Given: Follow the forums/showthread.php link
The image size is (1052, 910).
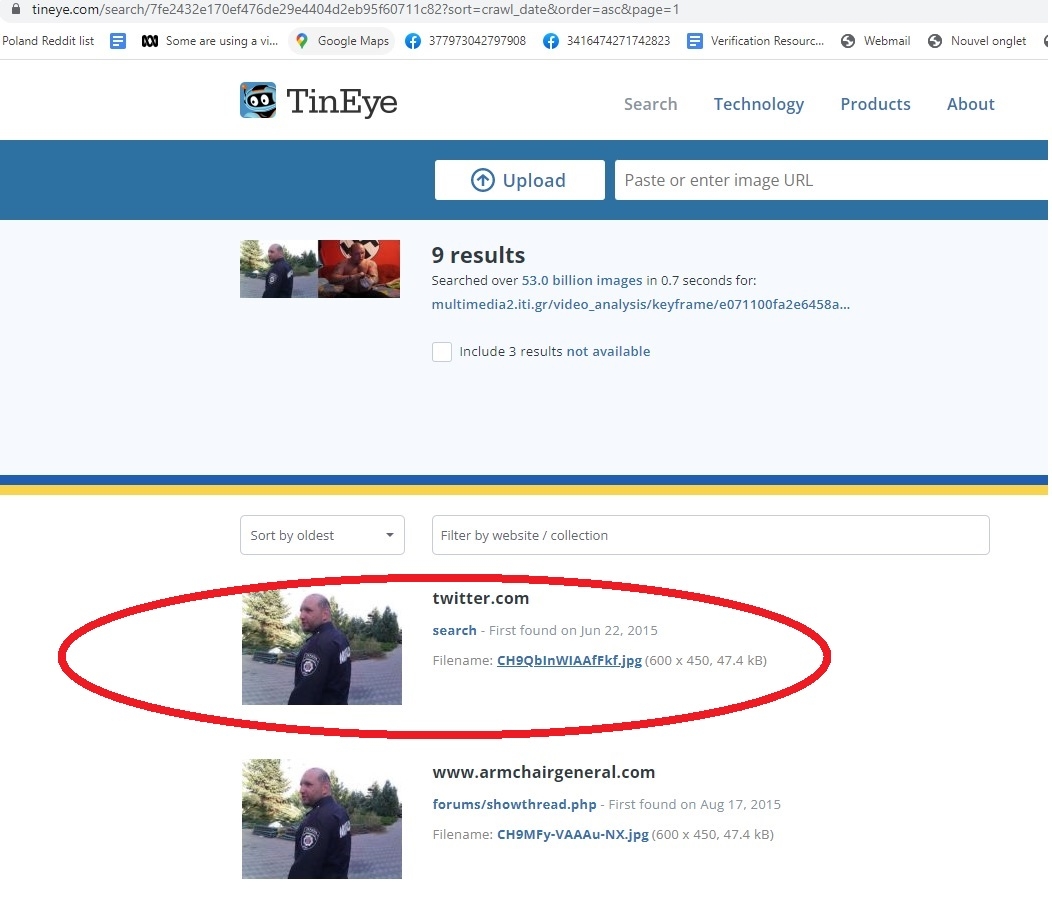Looking at the screenshot, I should tap(514, 804).
